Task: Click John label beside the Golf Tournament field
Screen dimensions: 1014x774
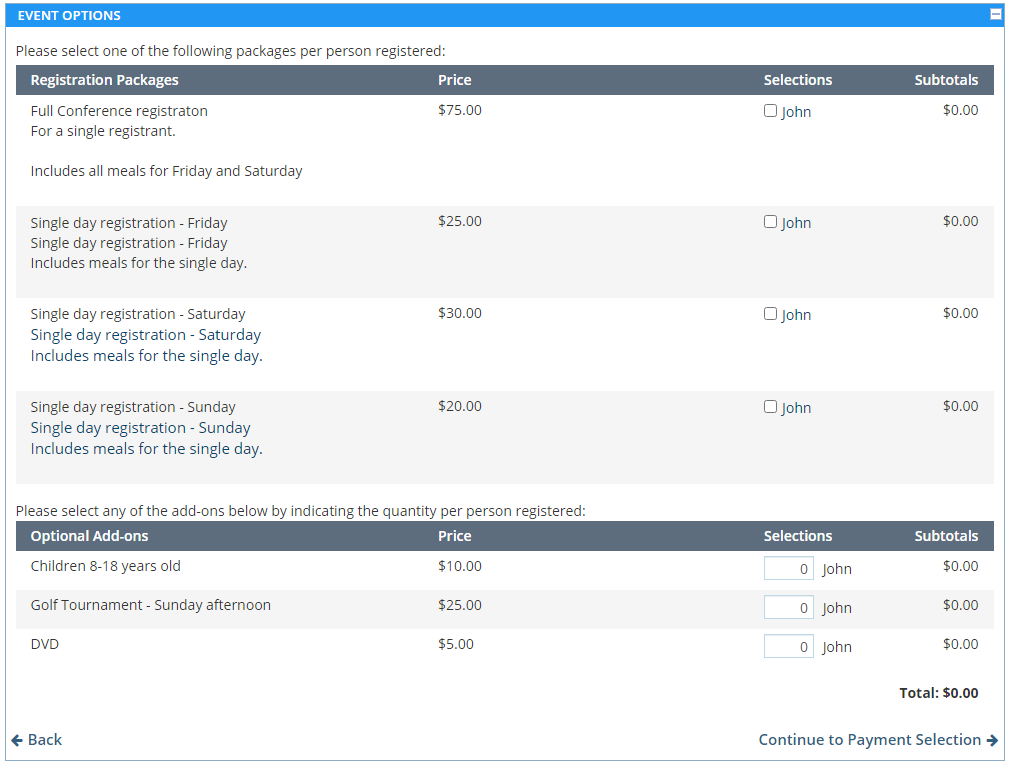Action: click(x=837, y=608)
